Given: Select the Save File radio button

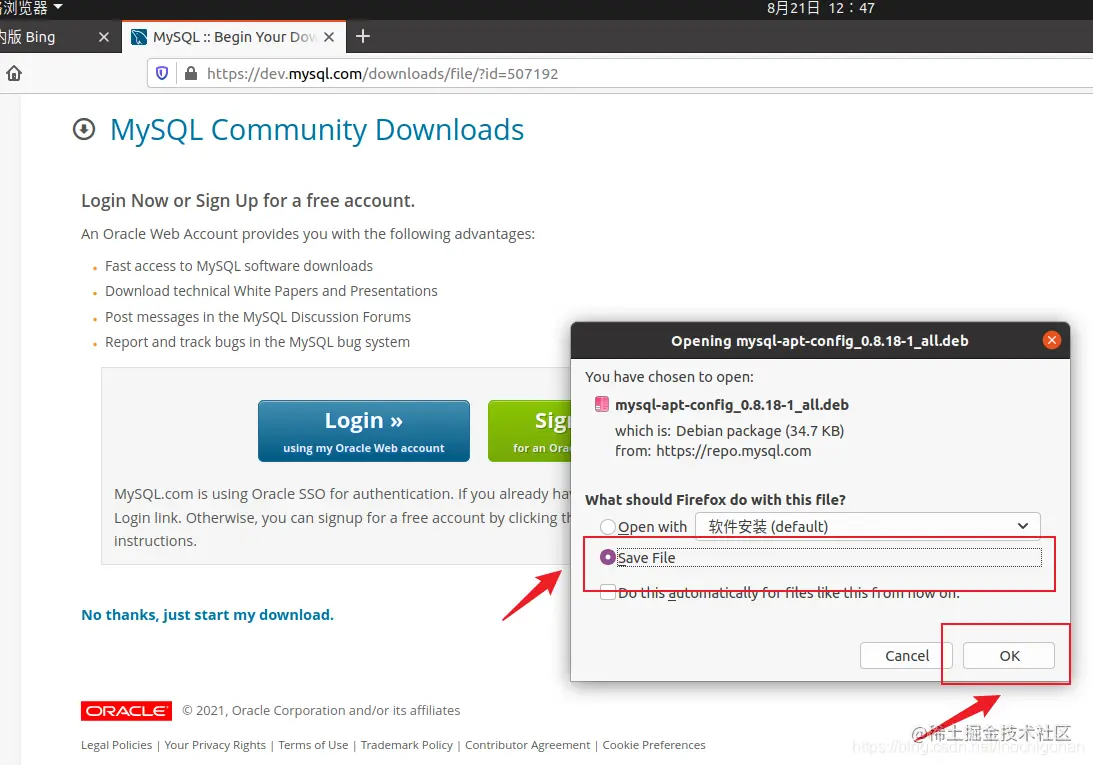Looking at the screenshot, I should [608, 557].
